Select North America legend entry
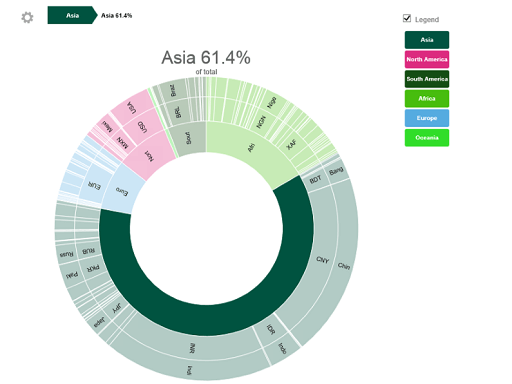The image size is (512, 384). pos(427,59)
